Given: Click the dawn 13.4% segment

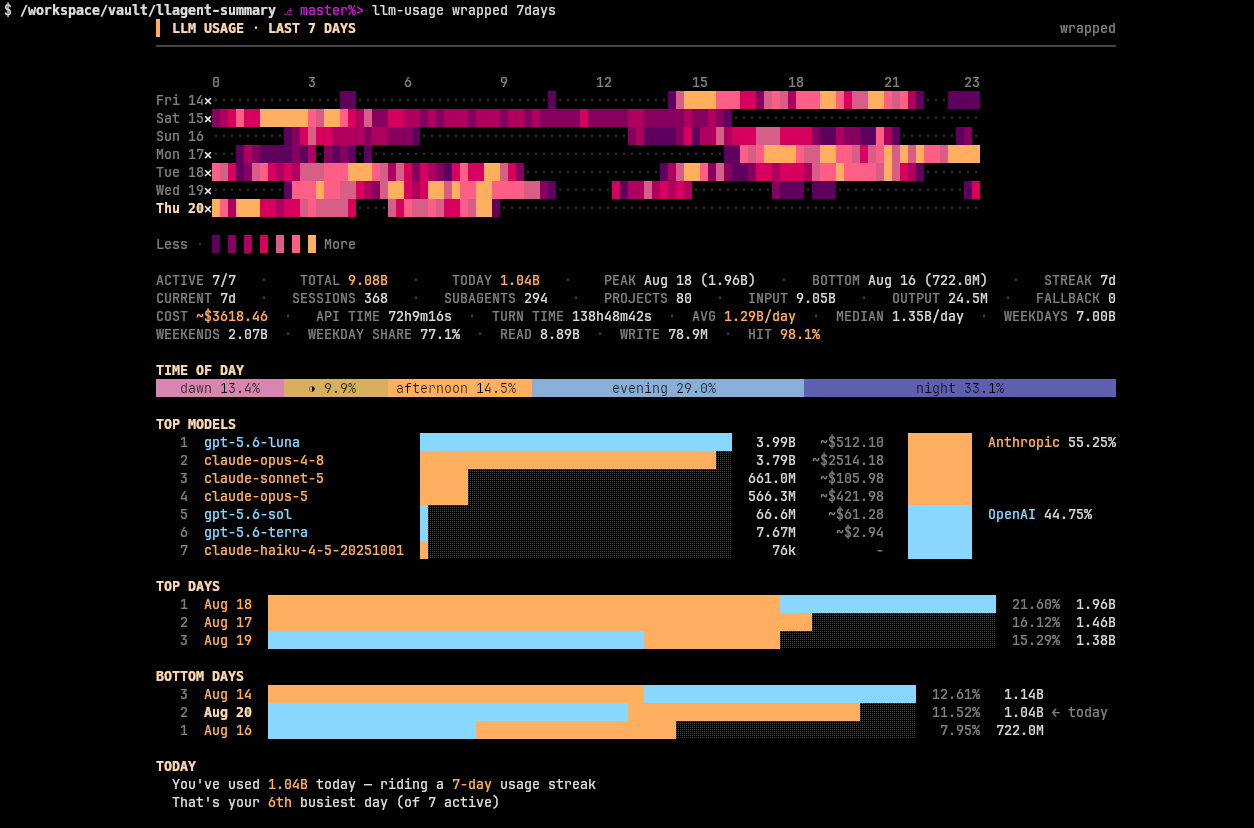Looking at the screenshot, I should coord(220,388).
